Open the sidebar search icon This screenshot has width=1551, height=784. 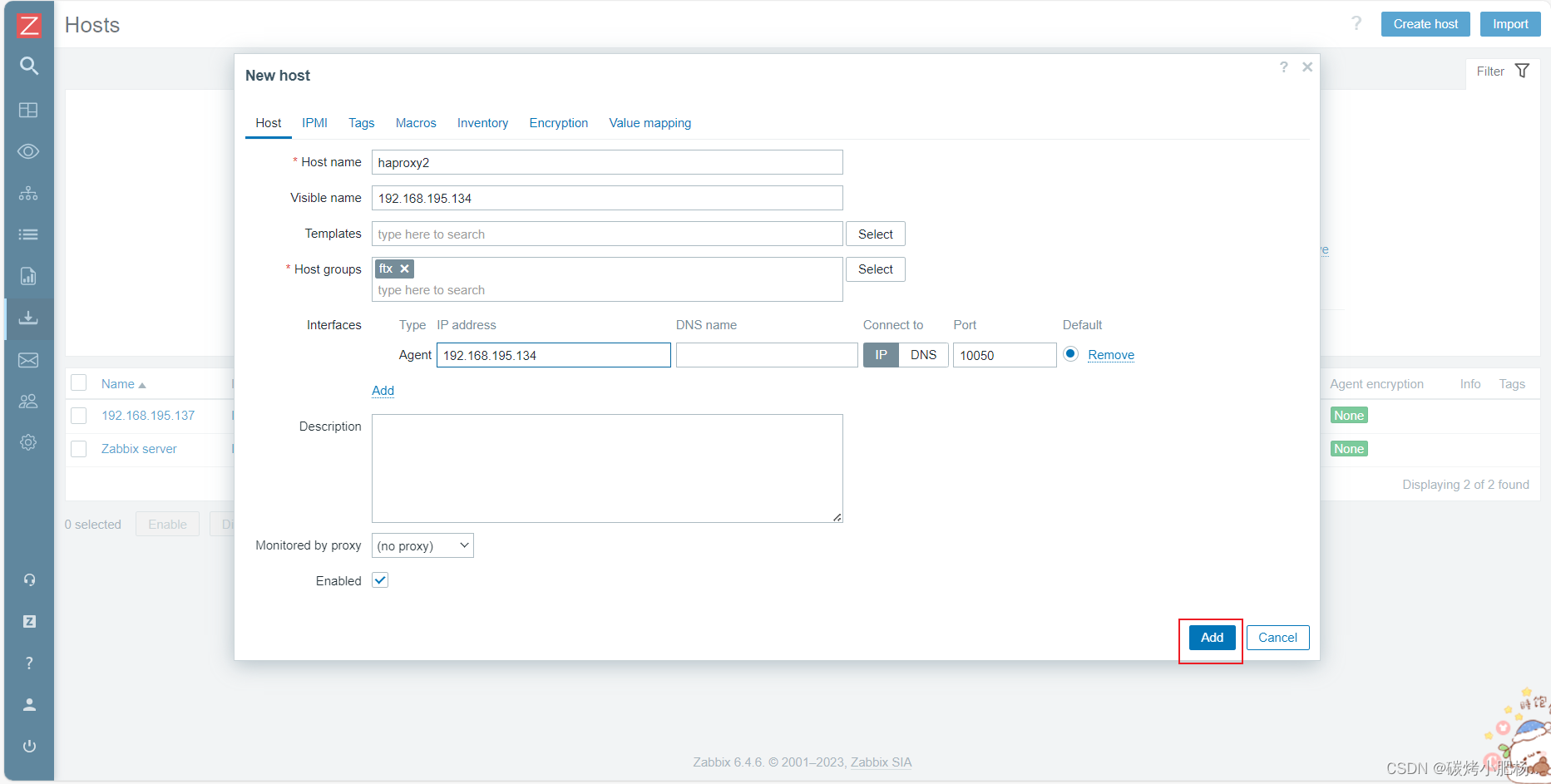[29, 66]
